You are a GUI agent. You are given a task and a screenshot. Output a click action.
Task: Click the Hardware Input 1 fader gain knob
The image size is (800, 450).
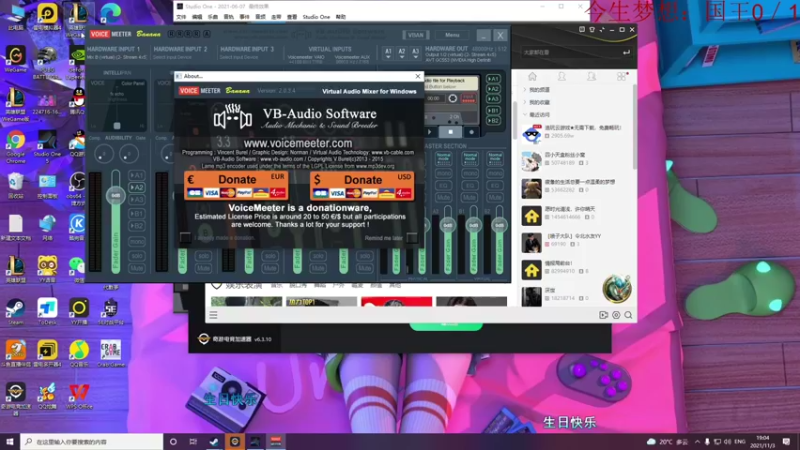click(x=116, y=195)
